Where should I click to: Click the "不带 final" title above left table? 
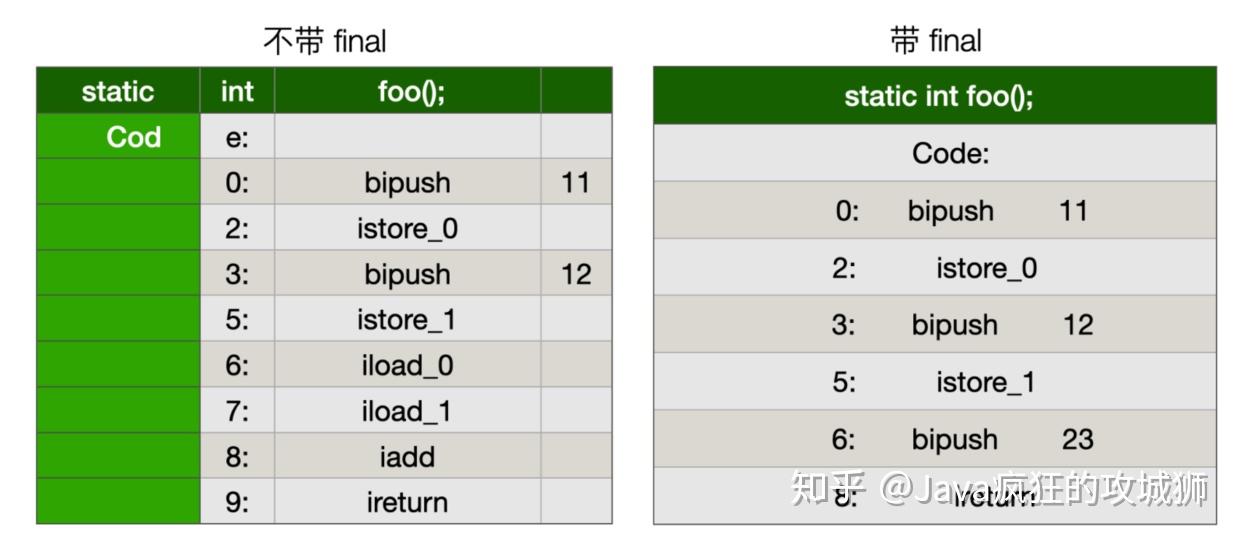pyautogui.click(x=324, y=41)
